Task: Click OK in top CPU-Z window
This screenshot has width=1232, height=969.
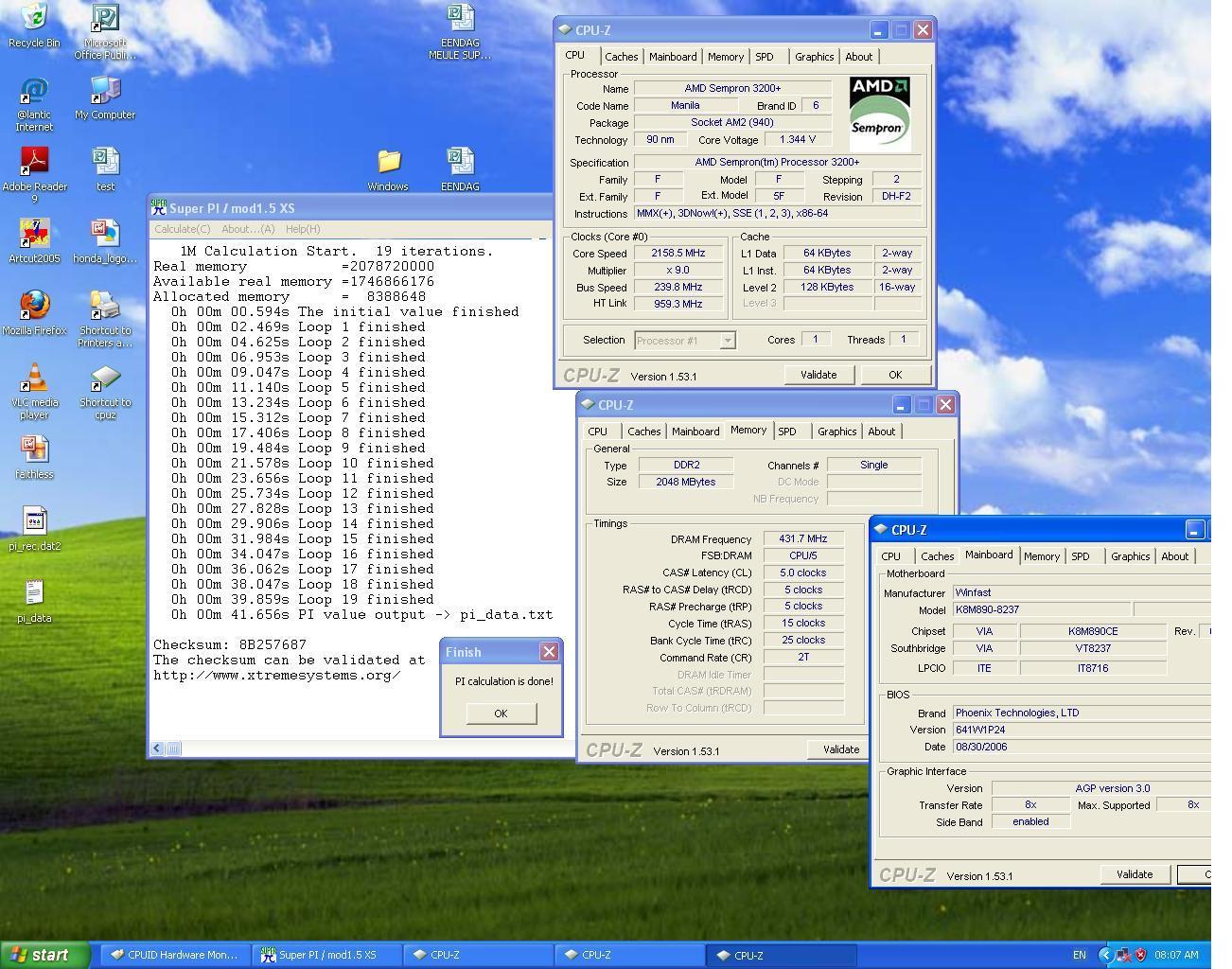Action: pyautogui.click(x=895, y=375)
